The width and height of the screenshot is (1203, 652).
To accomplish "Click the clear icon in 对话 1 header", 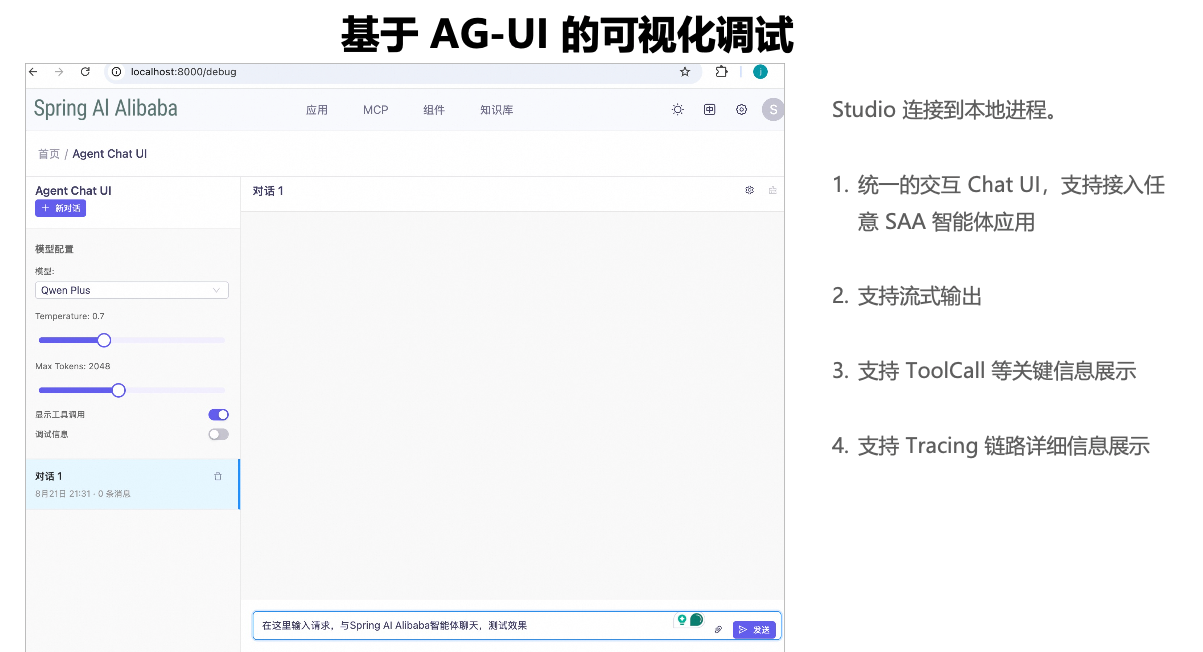I will [x=772, y=191].
